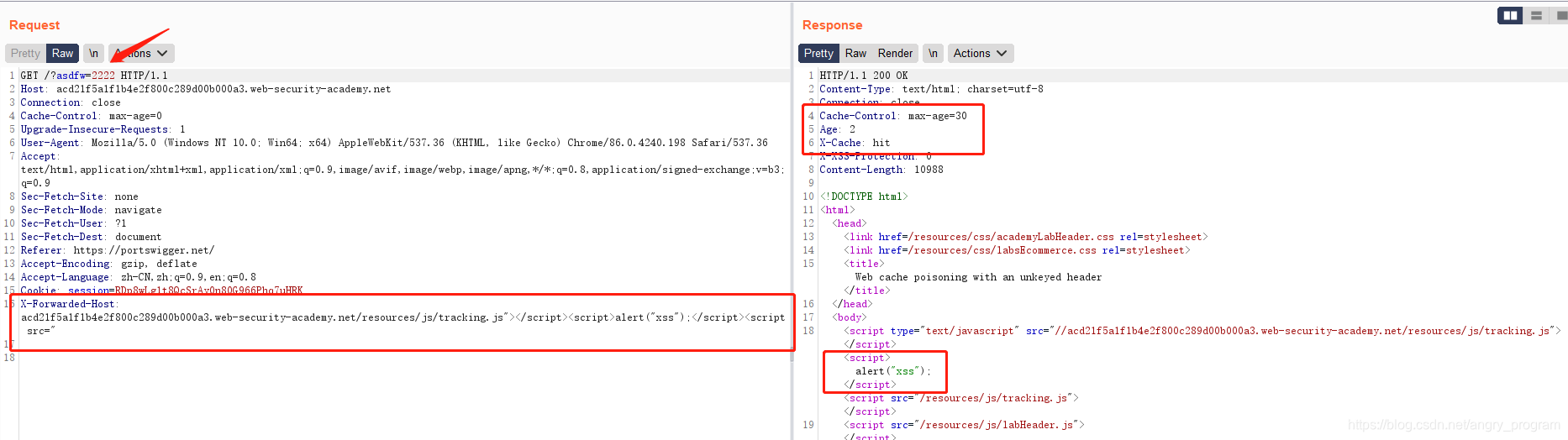Screen dimensions: 1568x440
Task: Click the GET /?asdfw=2222 request line
Action: click(x=94, y=76)
